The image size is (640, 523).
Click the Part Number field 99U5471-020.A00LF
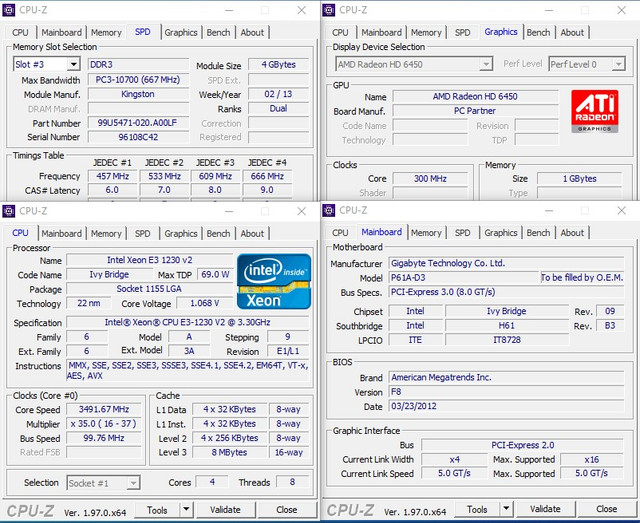click(x=138, y=123)
